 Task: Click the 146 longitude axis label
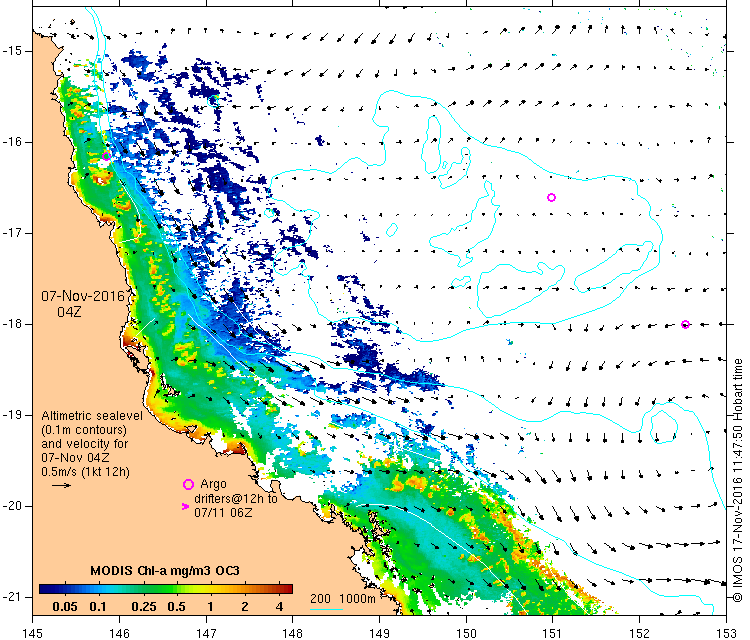tap(119, 633)
